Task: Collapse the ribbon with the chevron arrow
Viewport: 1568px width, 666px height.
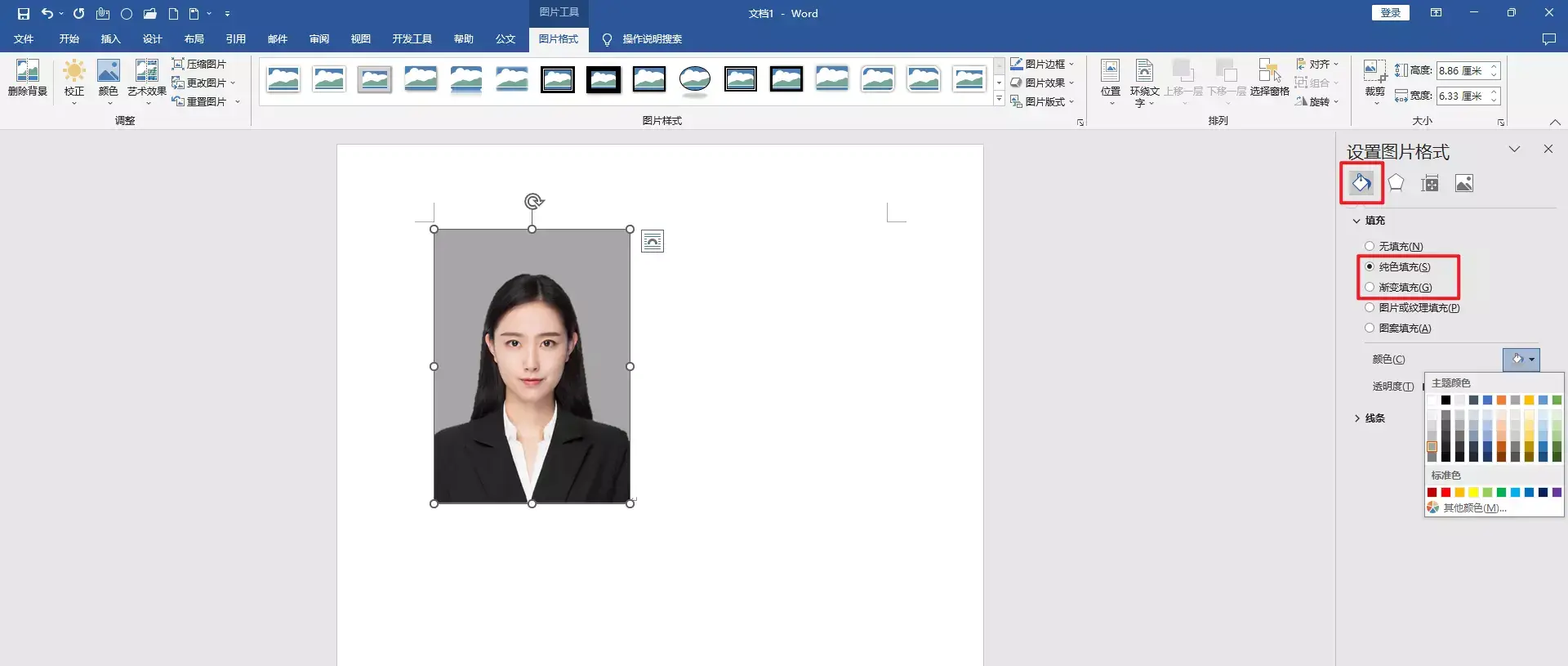Action: pyautogui.click(x=1555, y=122)
